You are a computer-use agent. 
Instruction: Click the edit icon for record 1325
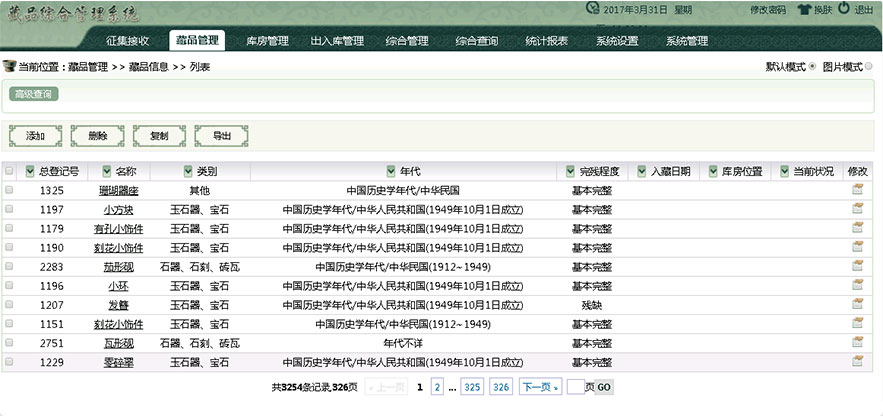point(857,190)
